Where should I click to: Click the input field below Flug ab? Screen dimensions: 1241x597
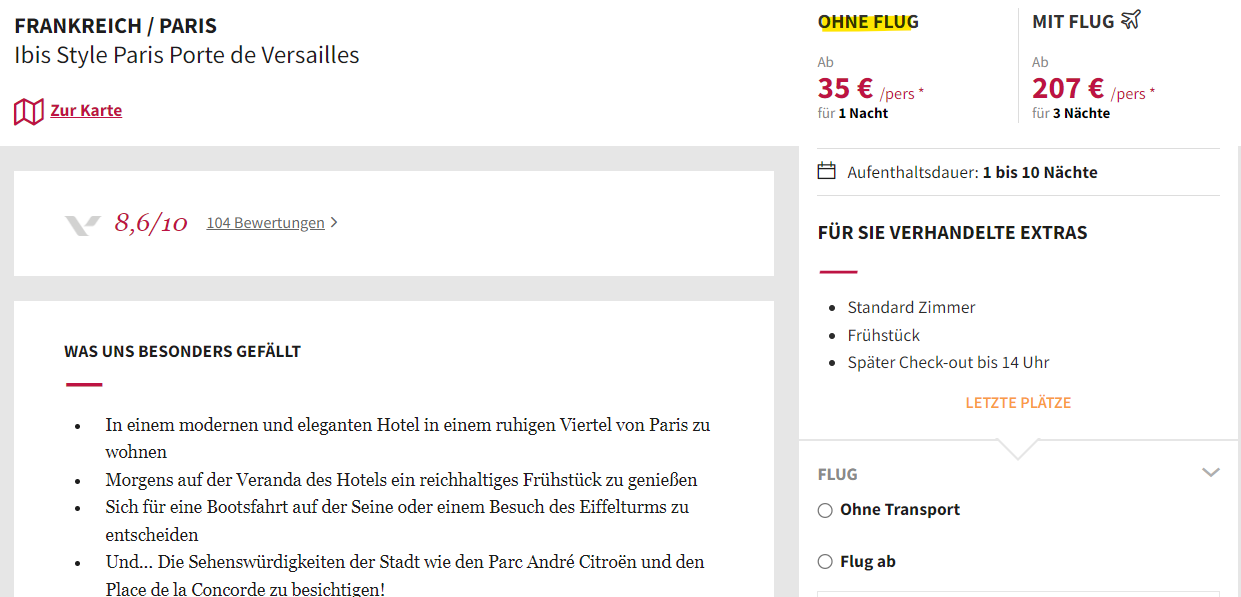pyautogui.click(x=1018, y=594)
